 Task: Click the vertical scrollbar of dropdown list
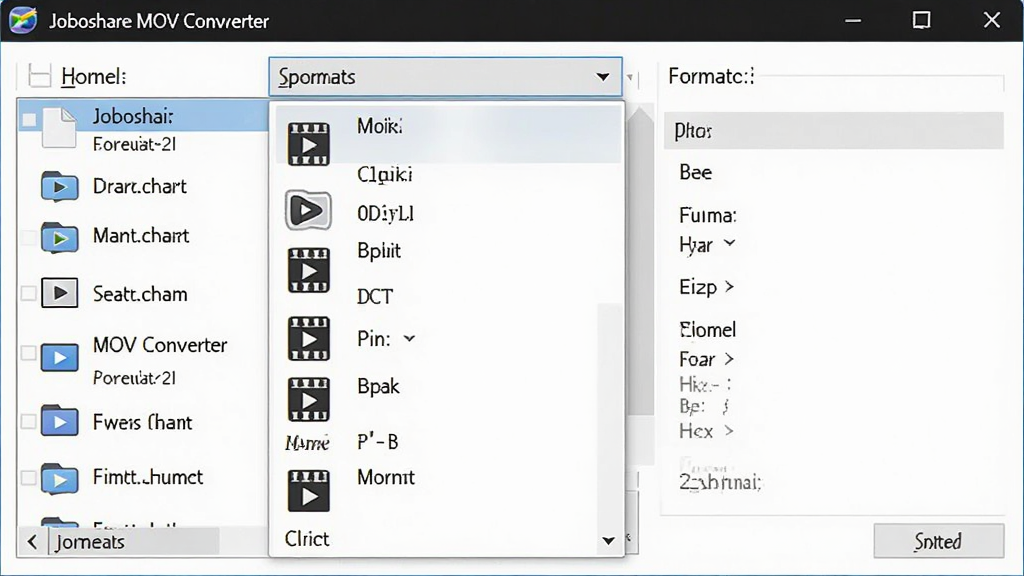click(609, 418)
